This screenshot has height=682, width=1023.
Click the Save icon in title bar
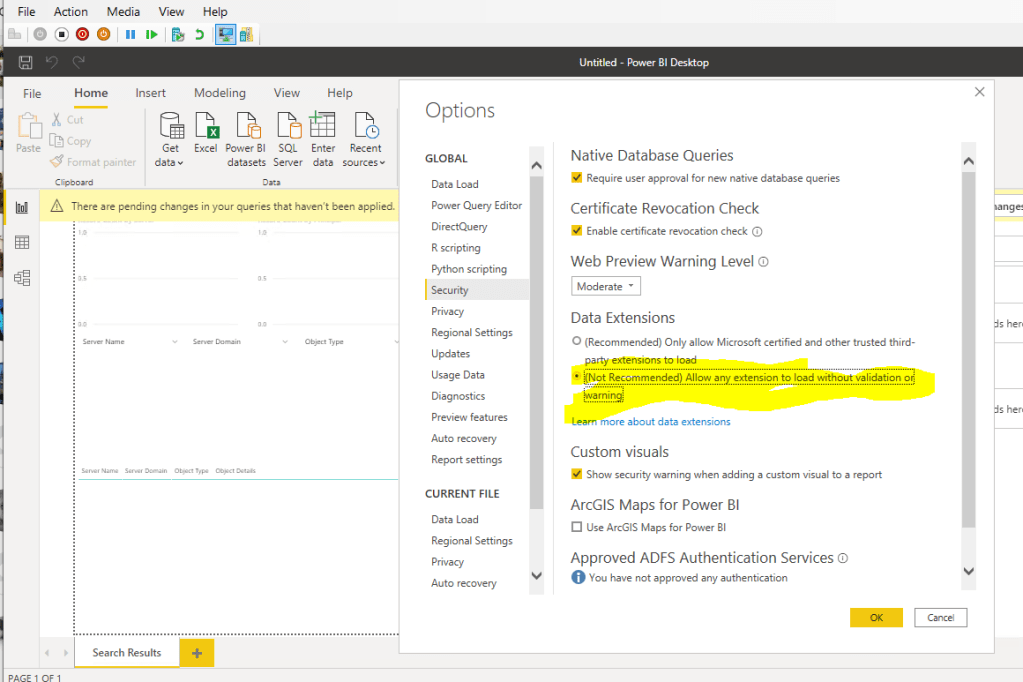26,63
